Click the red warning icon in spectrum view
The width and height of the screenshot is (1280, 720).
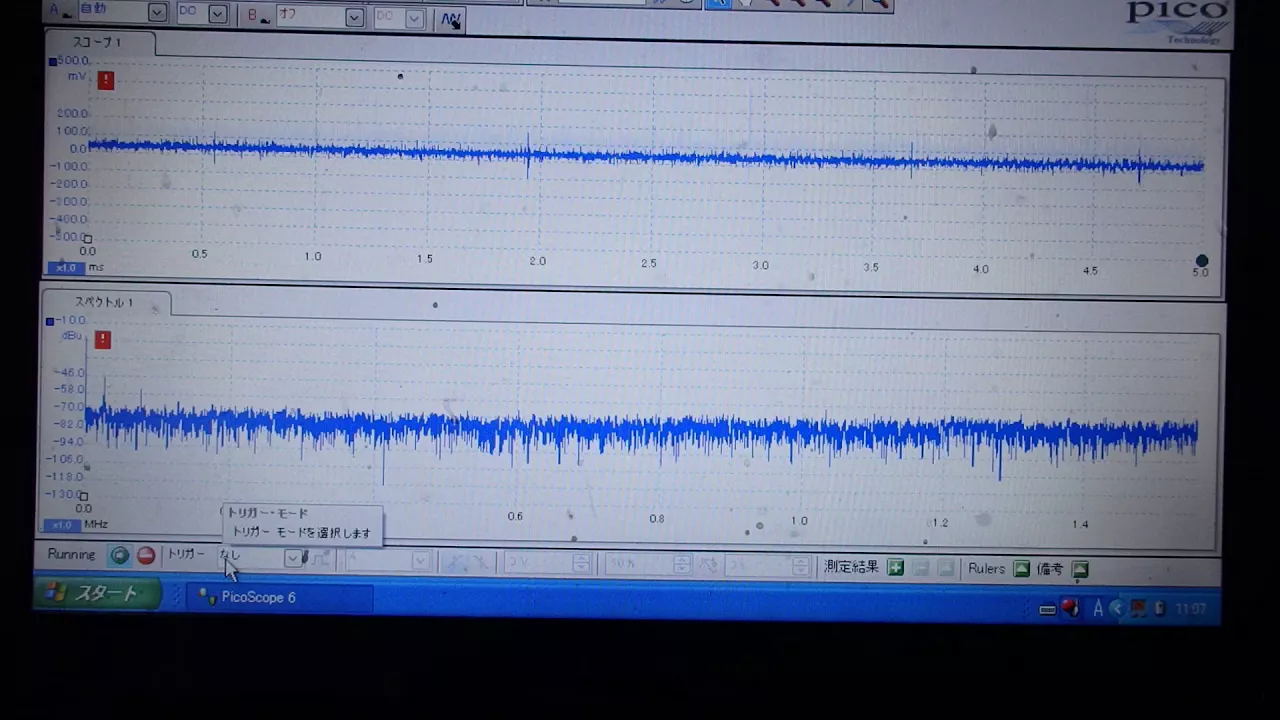tap(103, 340)
